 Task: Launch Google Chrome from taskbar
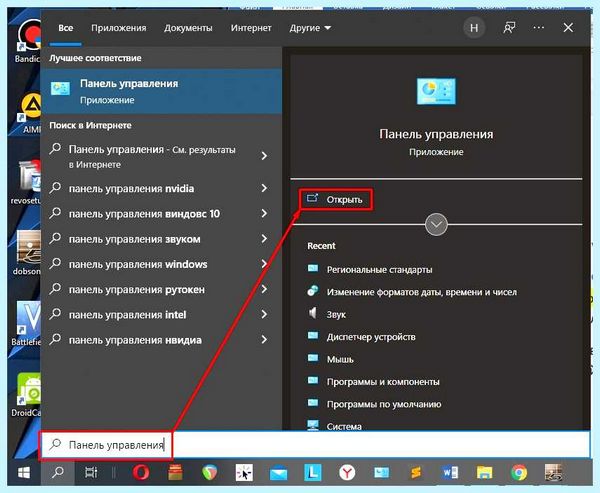click(519, 473)
